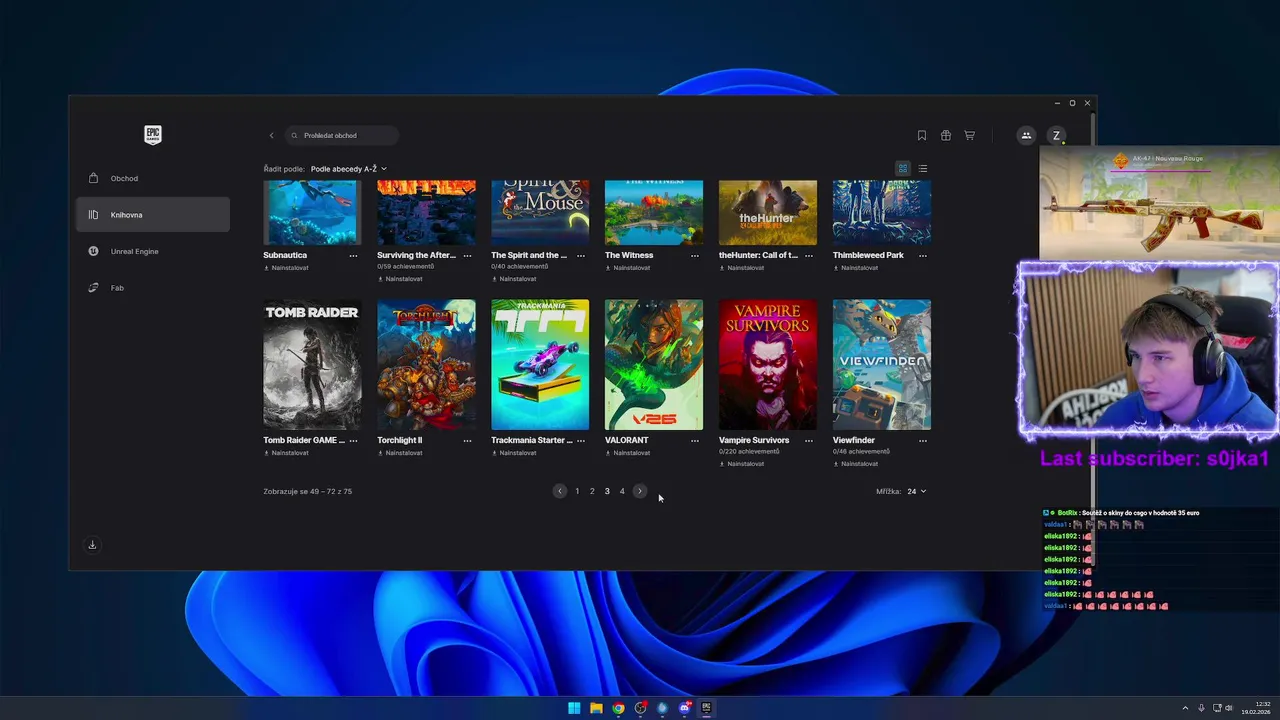Screen dimensions: 1280x720
Task: Click Nainstalovat under Viewfinder
Action: coord(856,464)
